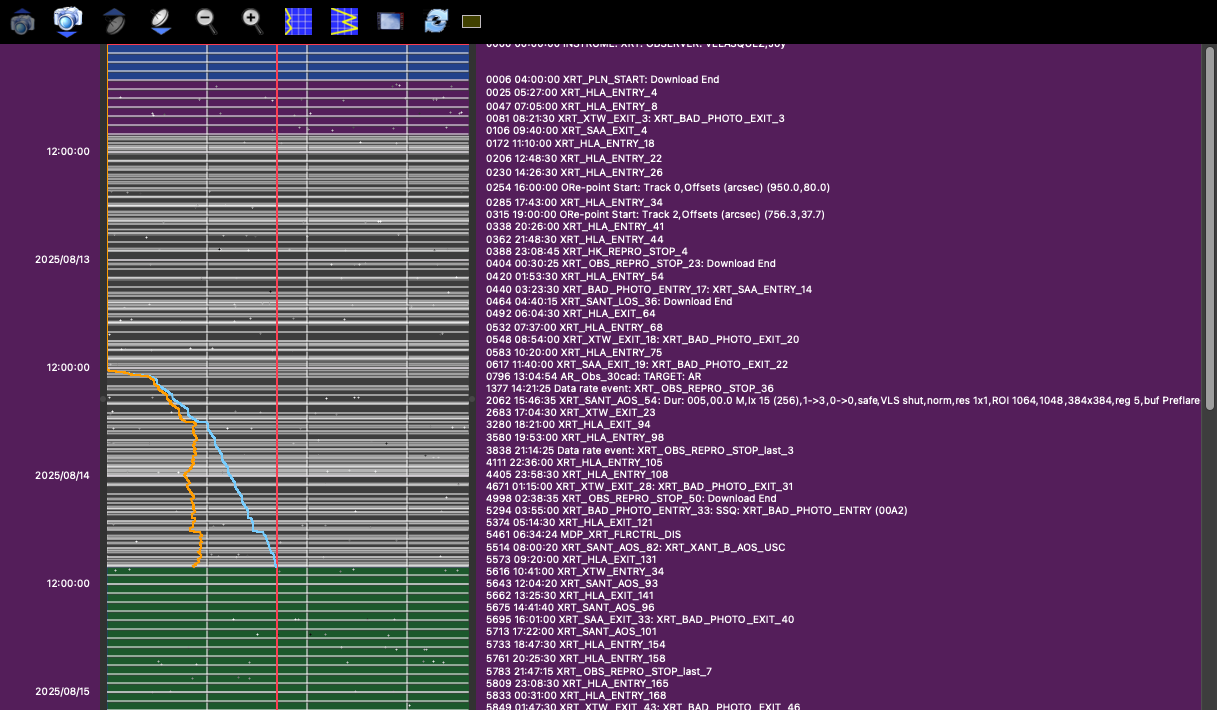
Task: Select the 0006 XRT_PLN_START Download End entry
Action: 602,79
